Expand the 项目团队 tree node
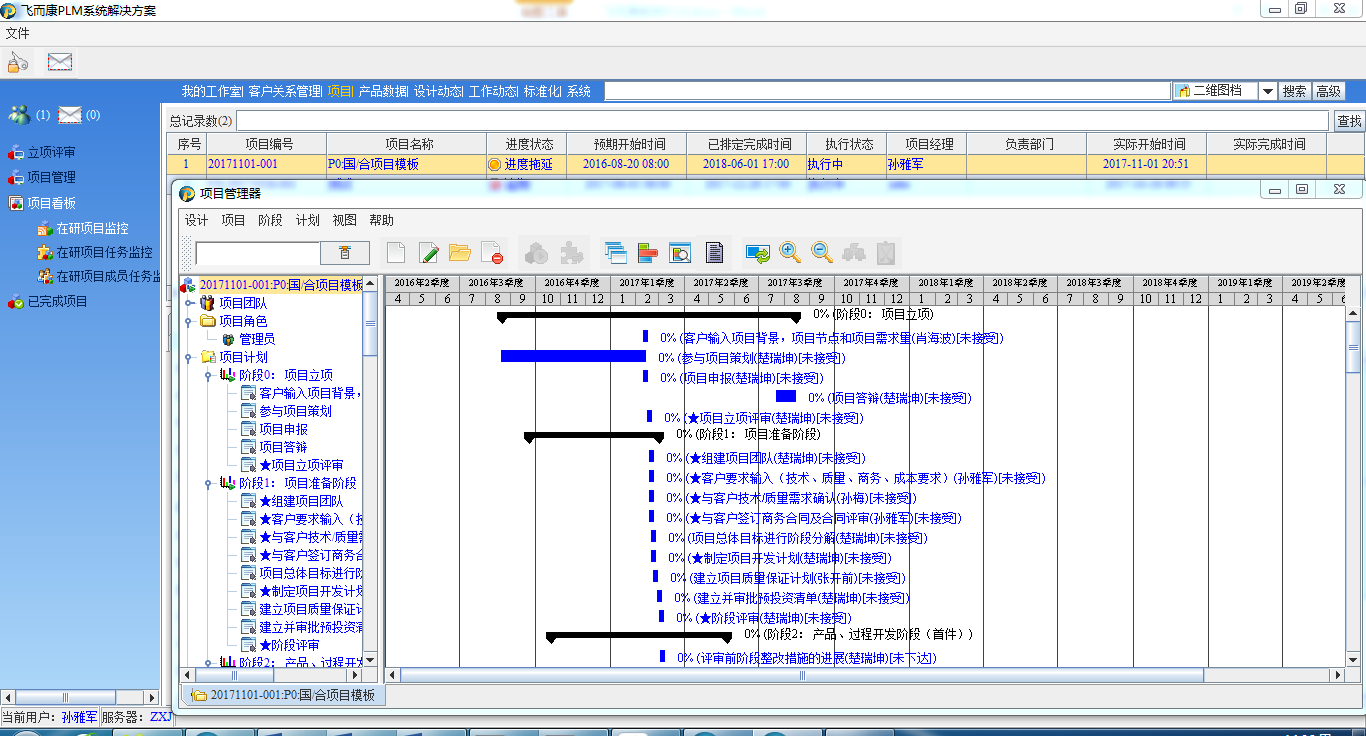The image size is (1366, 736). click(189, 303)
